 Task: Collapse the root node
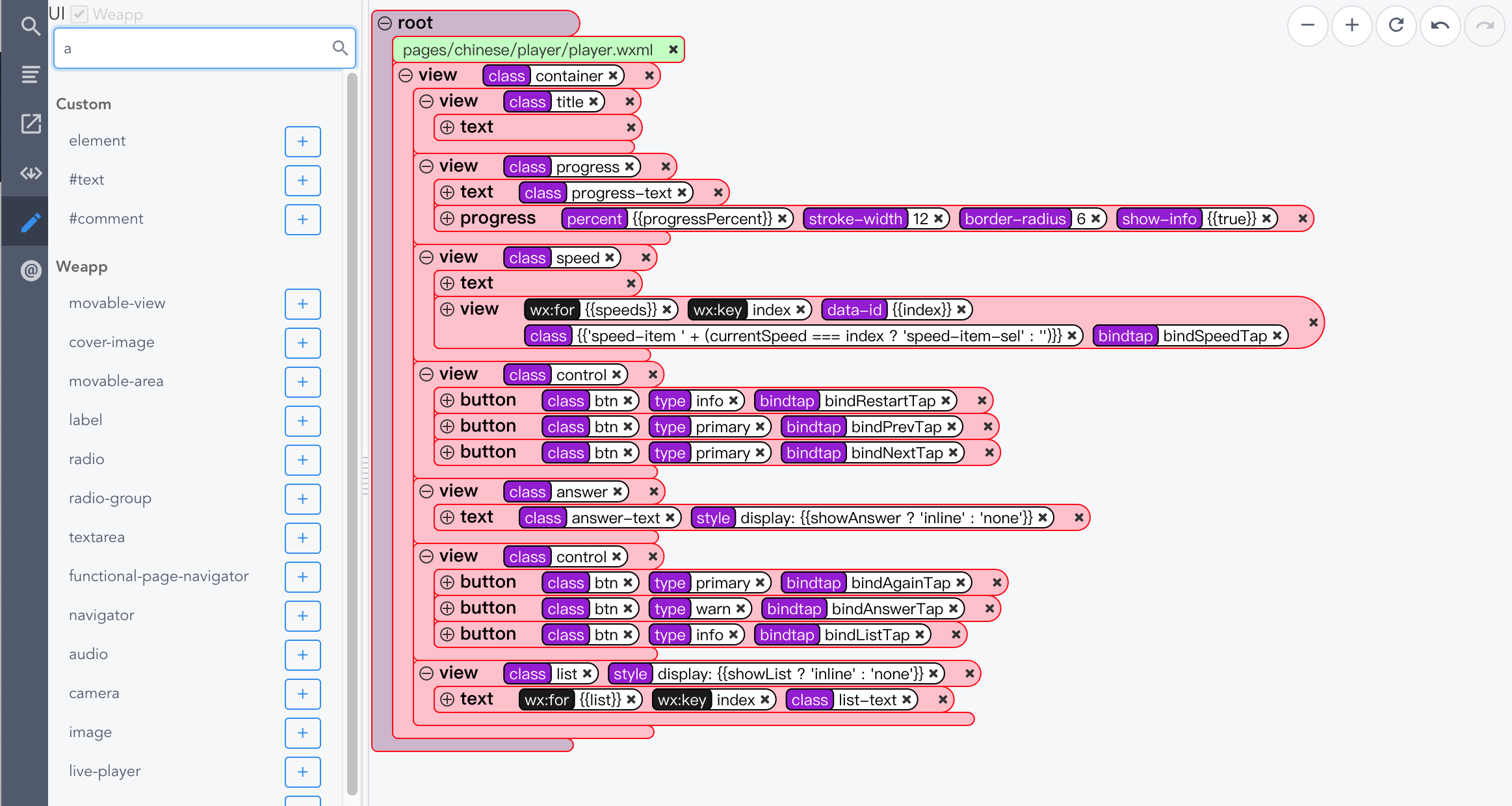pyautogui.click(x=385, y=23)
